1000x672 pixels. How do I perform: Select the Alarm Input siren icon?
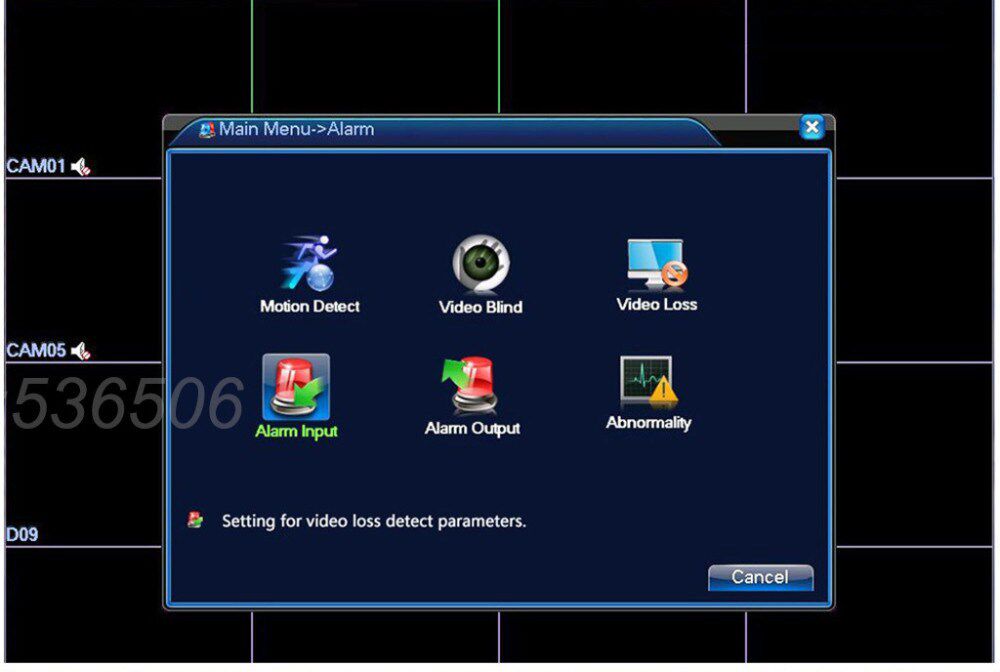(x=296, y=386)
